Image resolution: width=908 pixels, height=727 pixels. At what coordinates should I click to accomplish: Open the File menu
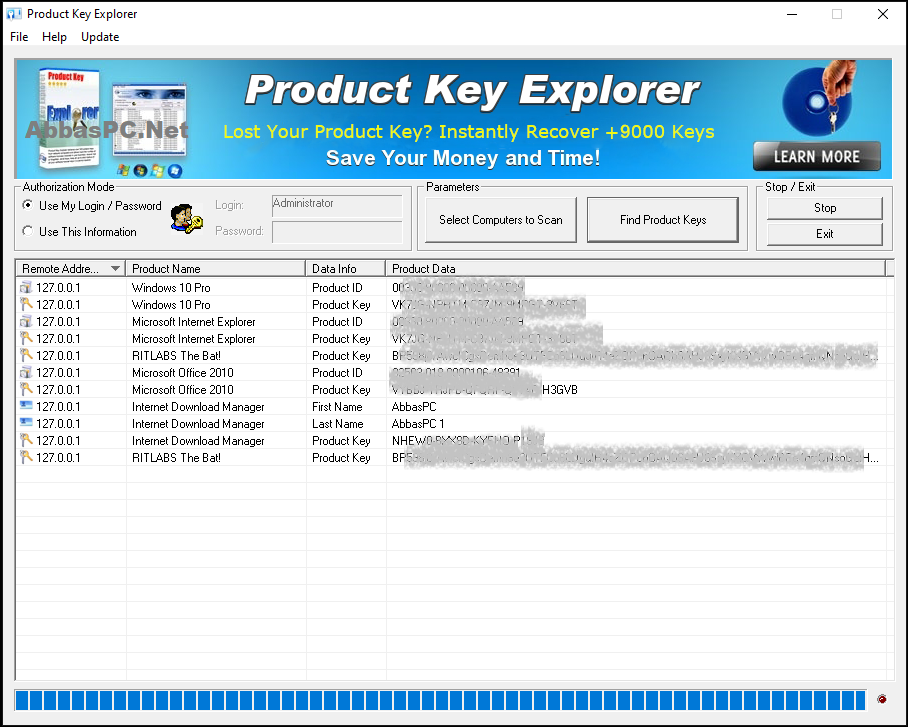click(19, 36)
